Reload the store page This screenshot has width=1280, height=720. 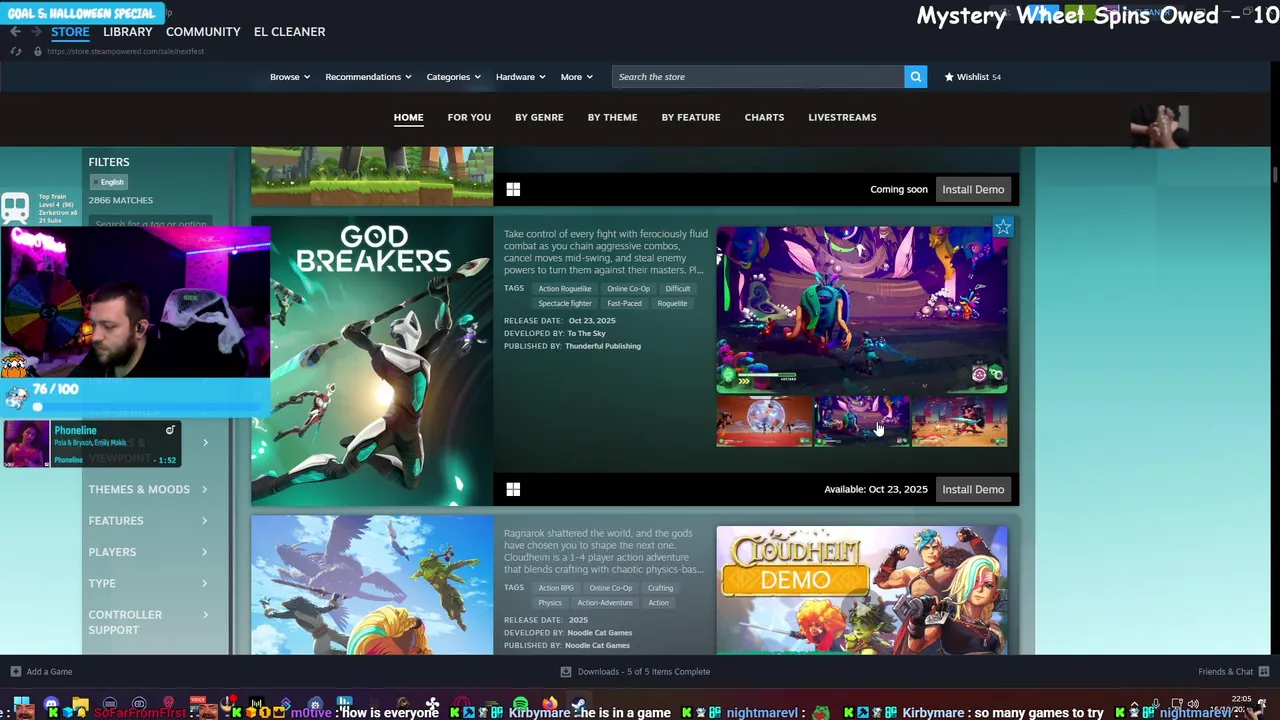click(x=15, y=51)
